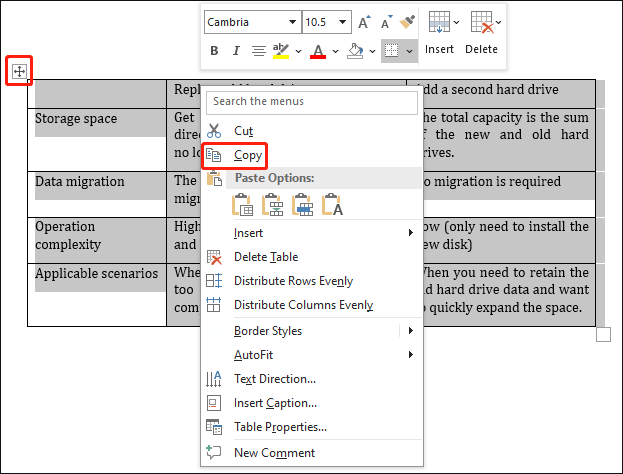
Task: Click the Search the menus field
Action: [312, 103]
